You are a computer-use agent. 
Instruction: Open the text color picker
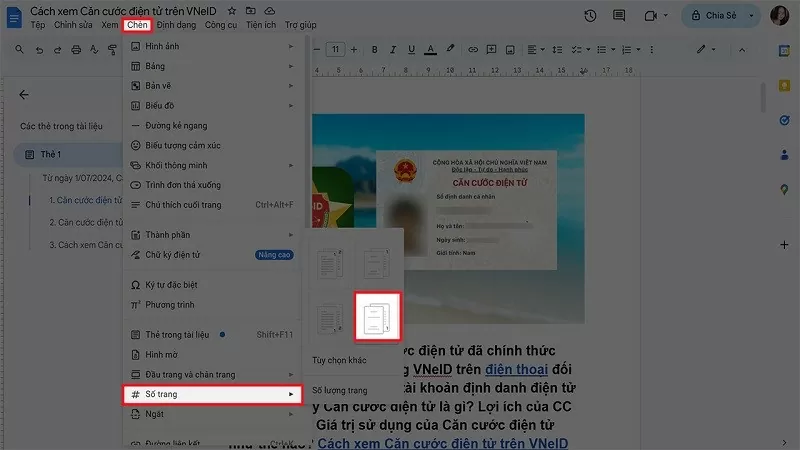pos(431,49)
